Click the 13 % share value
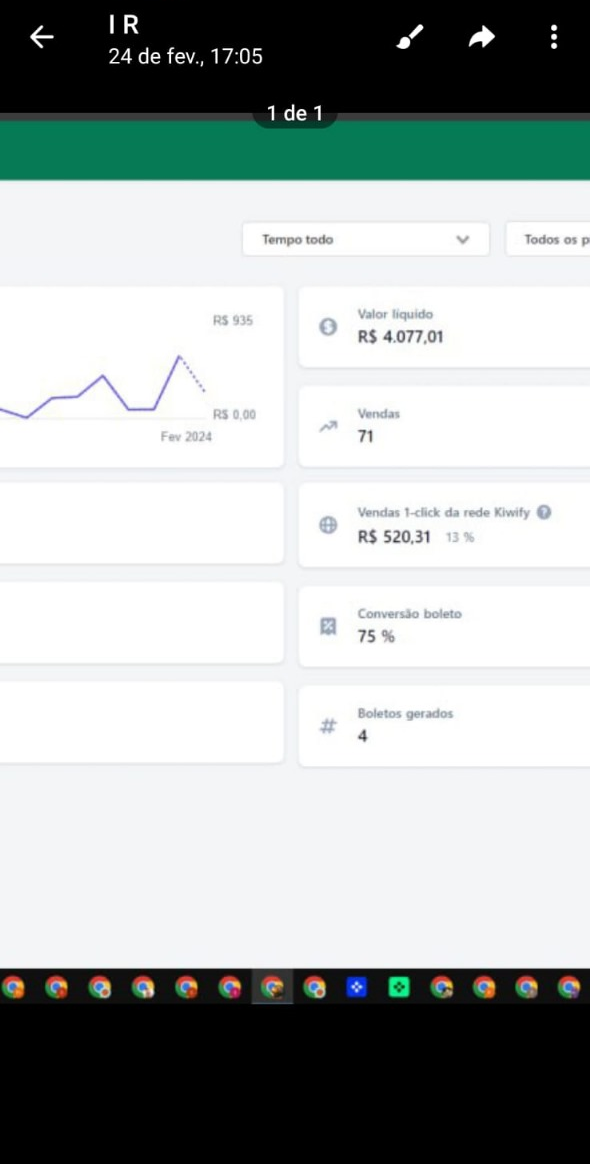 459,537
